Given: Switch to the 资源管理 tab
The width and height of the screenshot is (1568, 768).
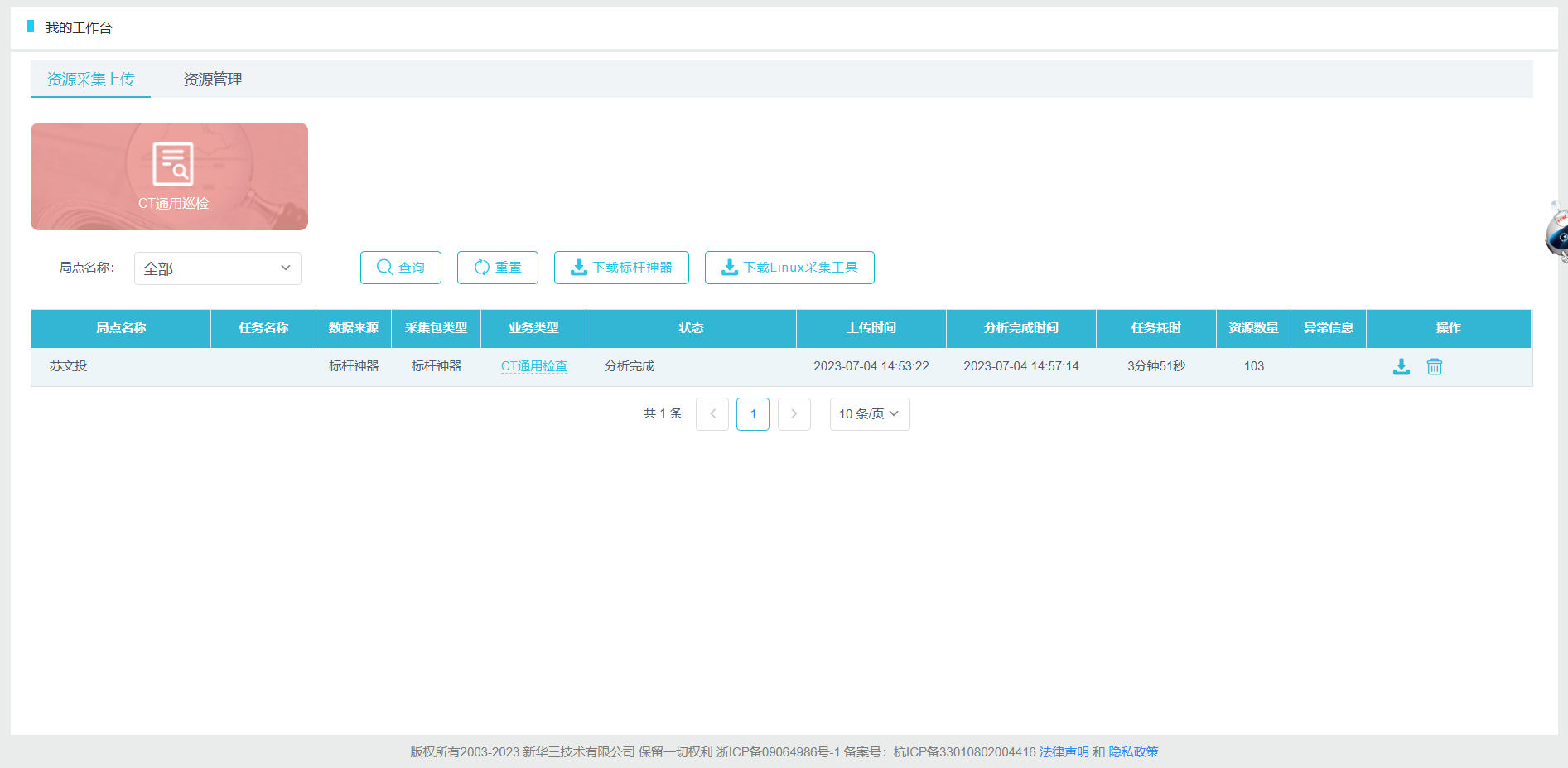Looking at the screenshot, I should point(213,80).
